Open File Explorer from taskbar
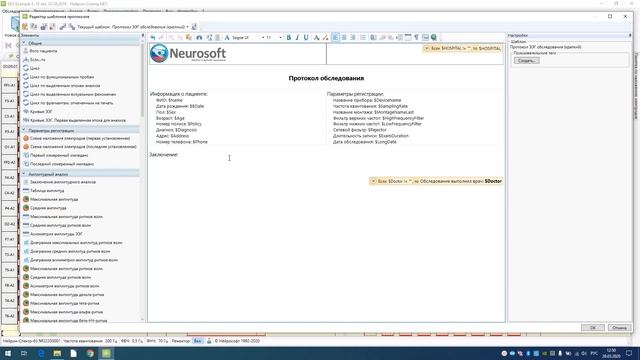The height and width of the screenshot is (360, 640). pyautogui.click(x=57, y=353)
